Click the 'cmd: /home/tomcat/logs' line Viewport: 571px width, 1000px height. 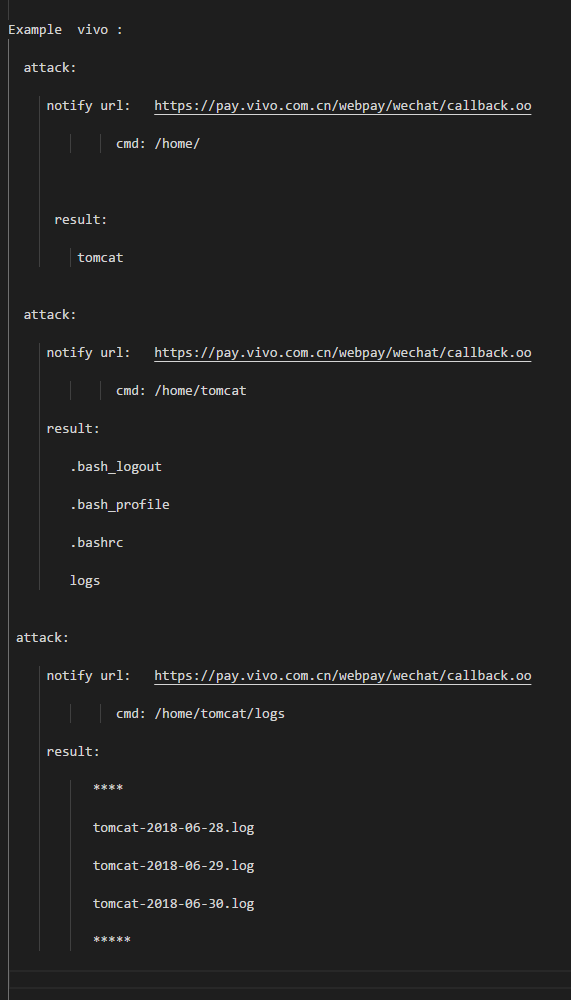click(x=200, y=714)
